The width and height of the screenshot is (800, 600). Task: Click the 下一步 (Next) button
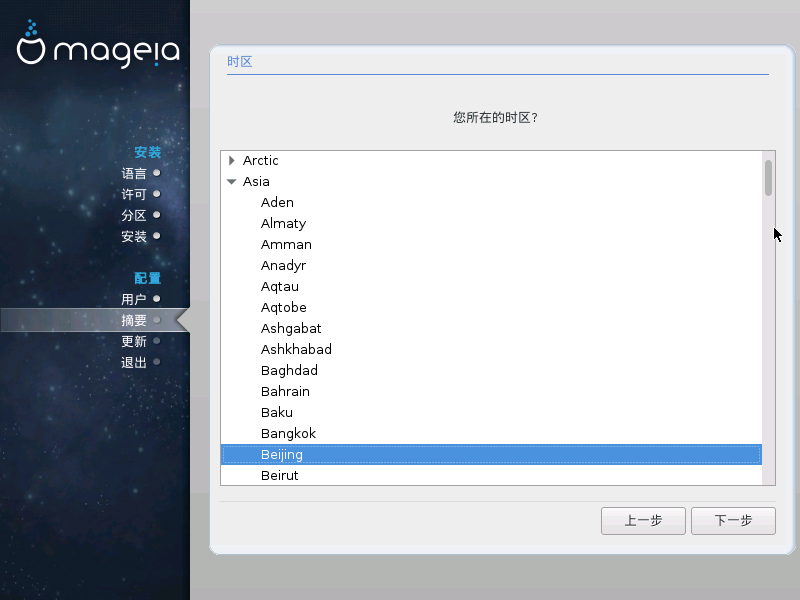733,521
